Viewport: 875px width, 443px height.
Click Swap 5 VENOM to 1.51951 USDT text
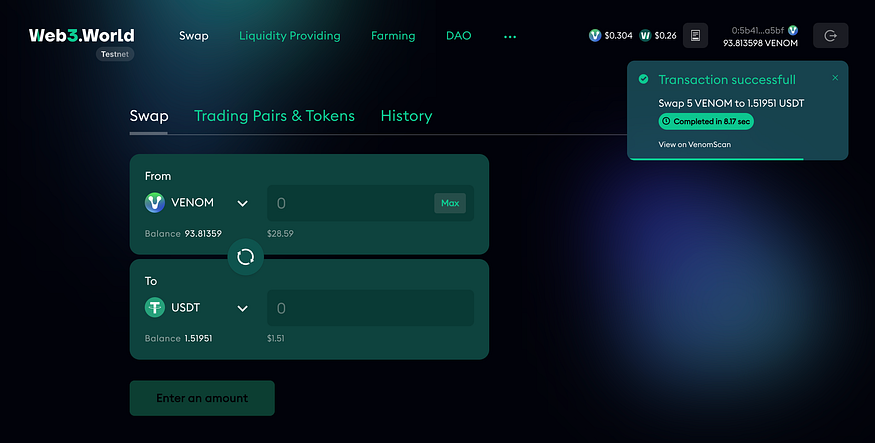click(x=731, y=103)
